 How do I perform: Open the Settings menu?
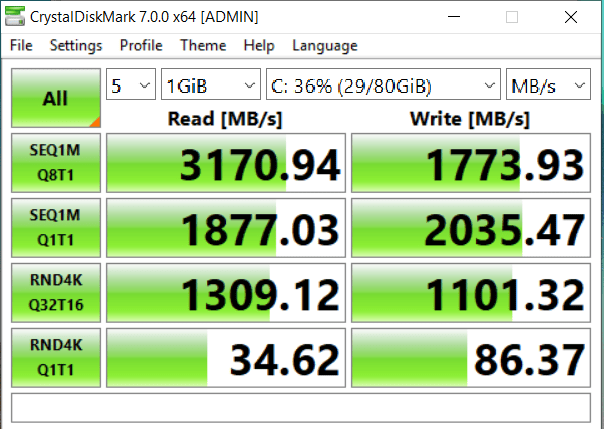[76, 45]
